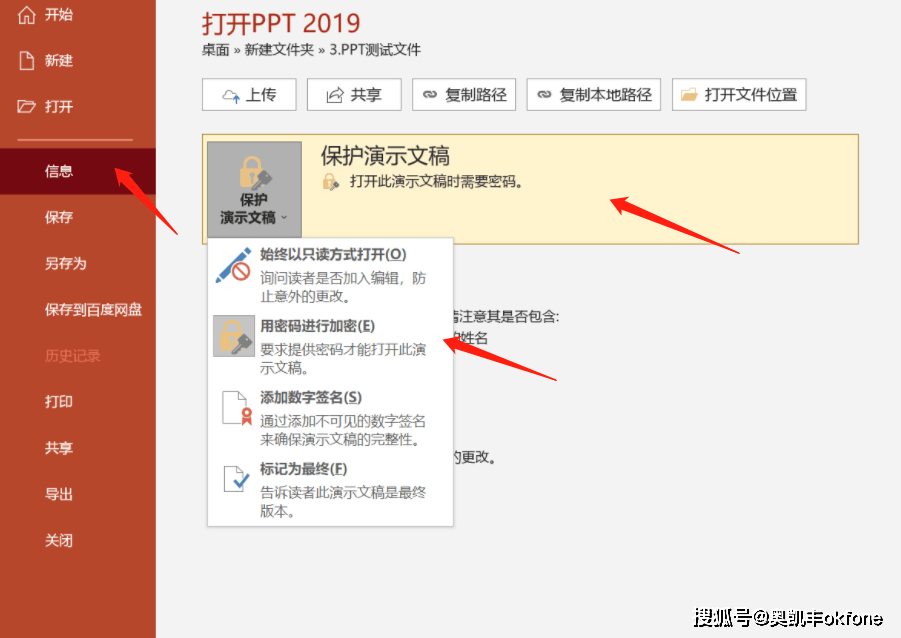
Task: Click description 要求提供密码才能打开此演示文稿
Action: (342, 359)
